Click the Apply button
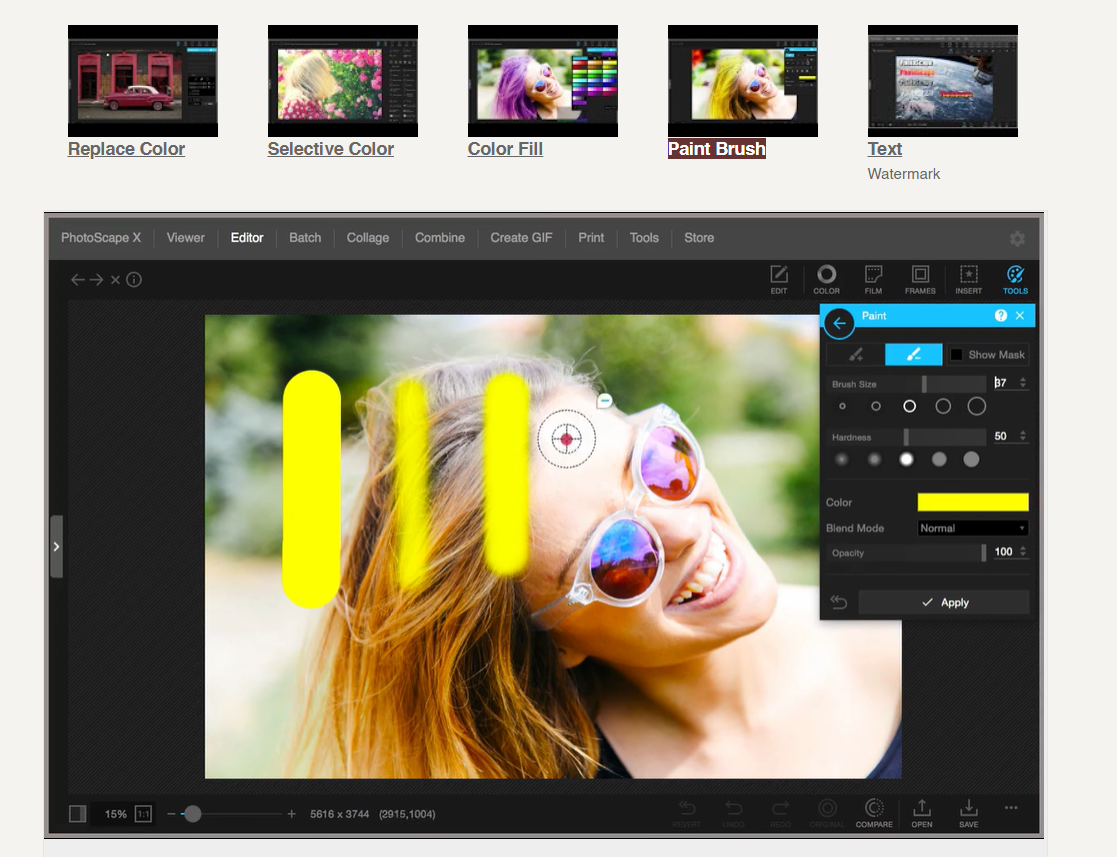 944,602
